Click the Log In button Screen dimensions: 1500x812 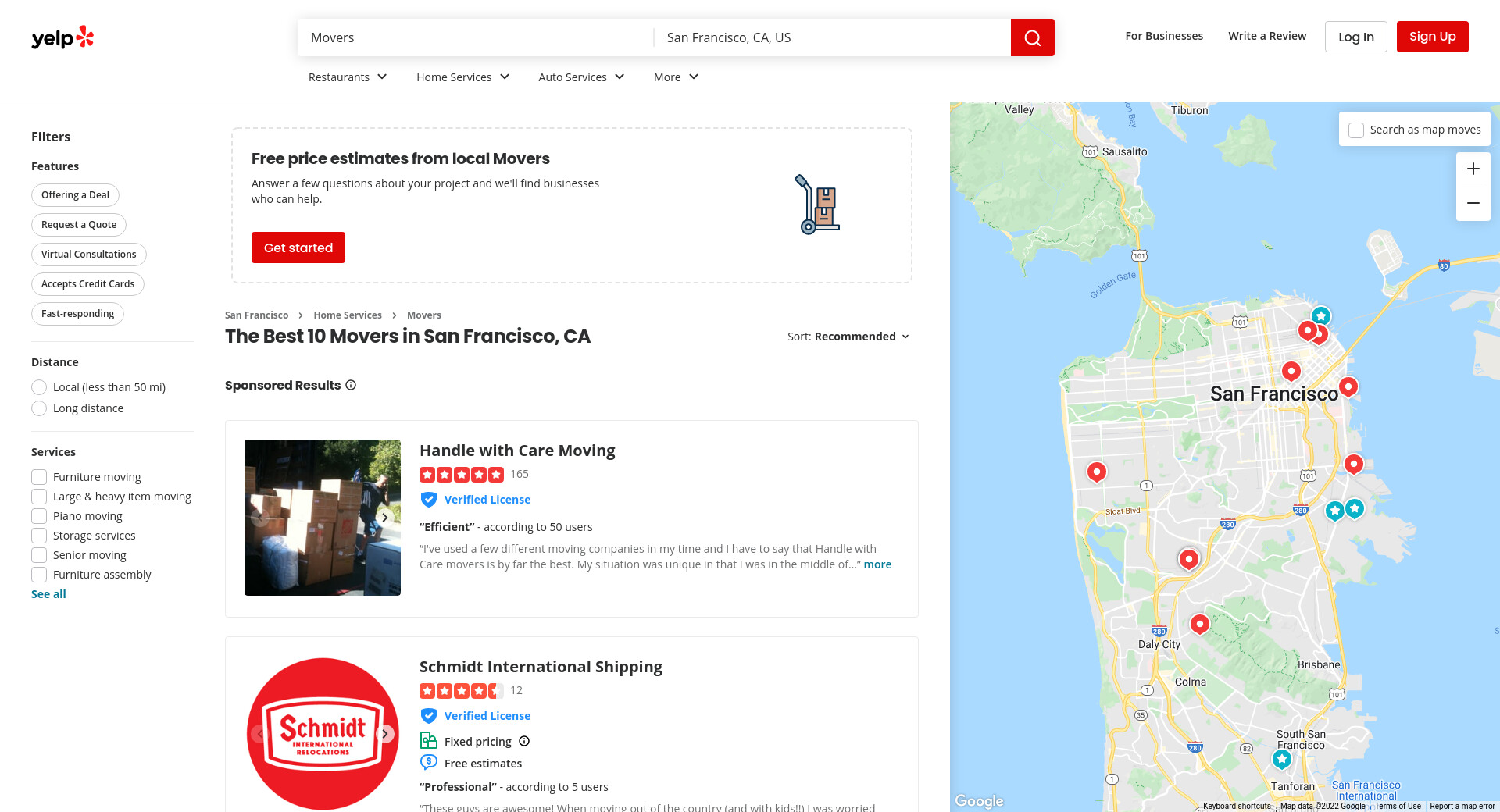pos(1355,37)
